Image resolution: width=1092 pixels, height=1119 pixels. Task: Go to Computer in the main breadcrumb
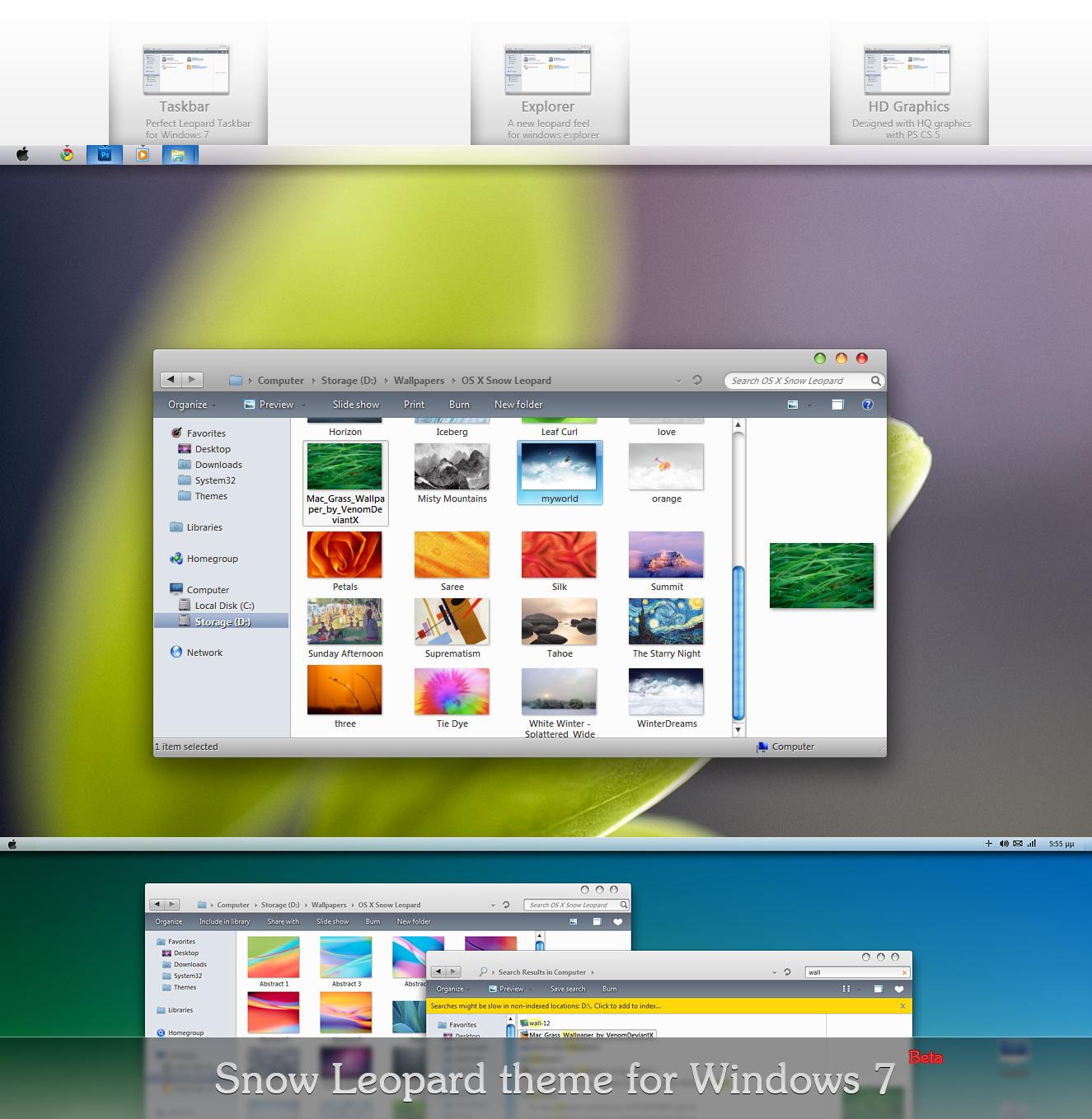281,381
